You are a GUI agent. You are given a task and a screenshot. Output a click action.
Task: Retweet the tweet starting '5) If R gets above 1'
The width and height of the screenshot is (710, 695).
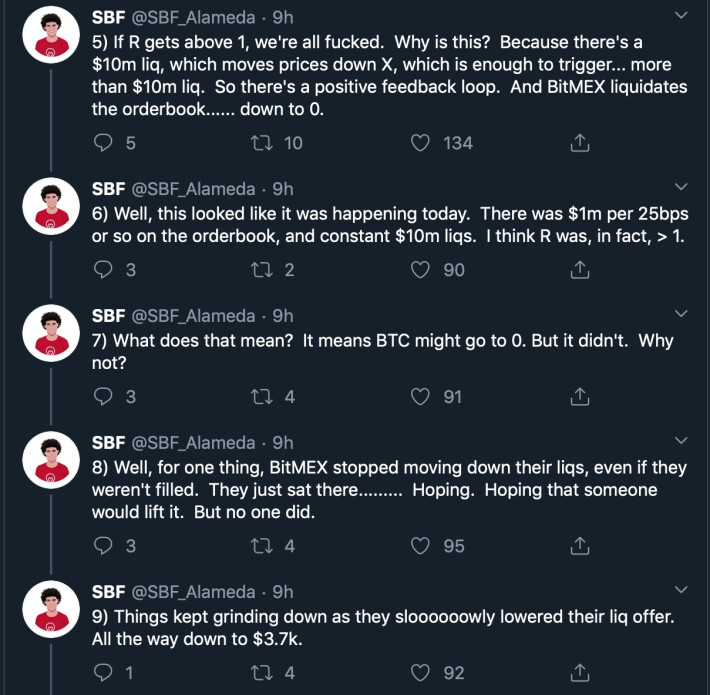[x=262, y=143]
